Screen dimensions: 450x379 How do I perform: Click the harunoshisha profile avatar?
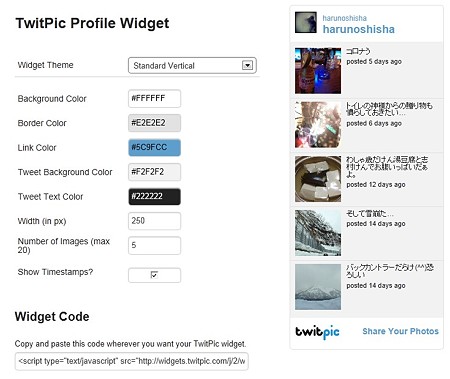pos(306,22)
